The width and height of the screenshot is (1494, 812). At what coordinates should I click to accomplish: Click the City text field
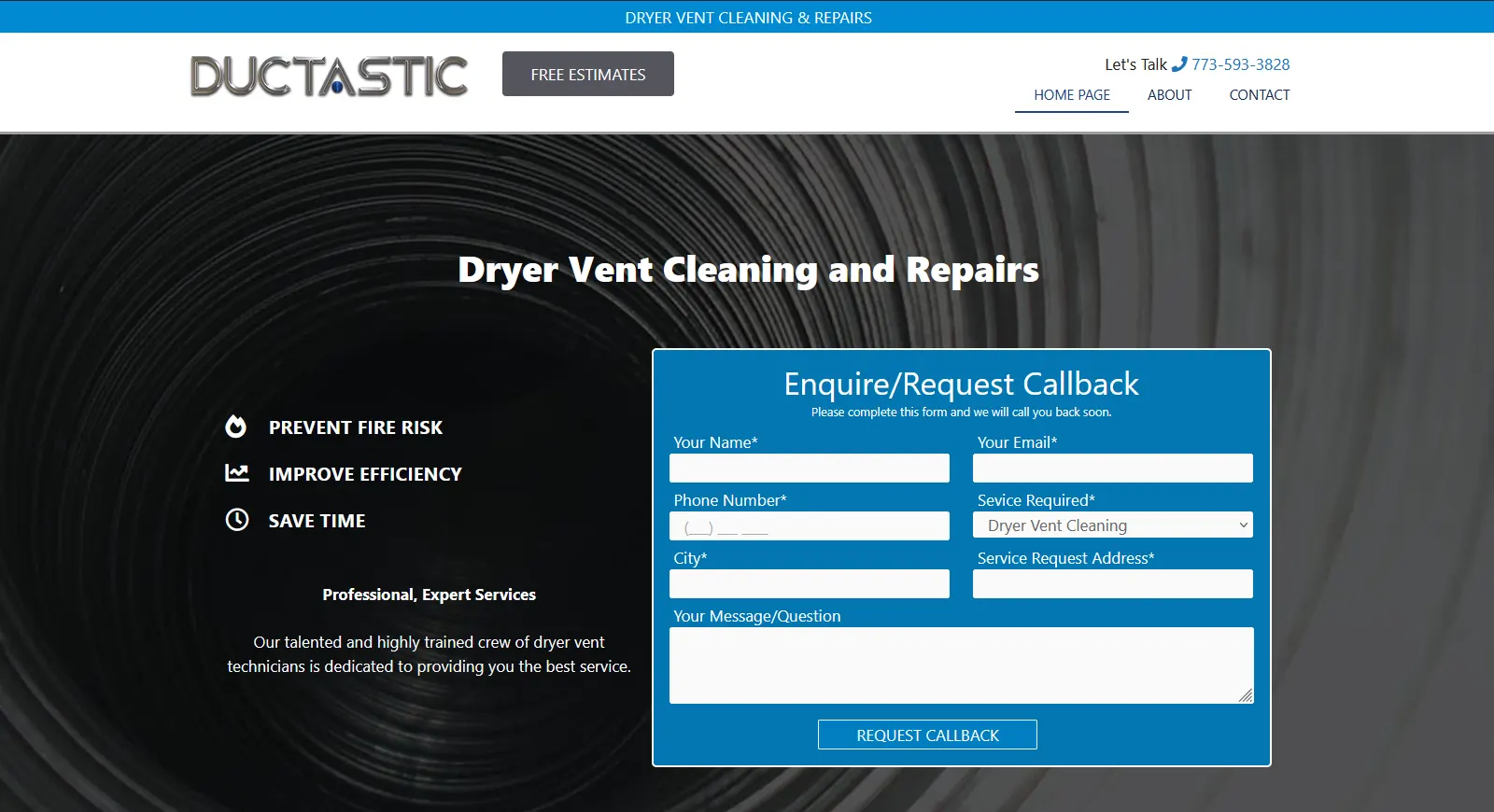[x=809, y=583]
